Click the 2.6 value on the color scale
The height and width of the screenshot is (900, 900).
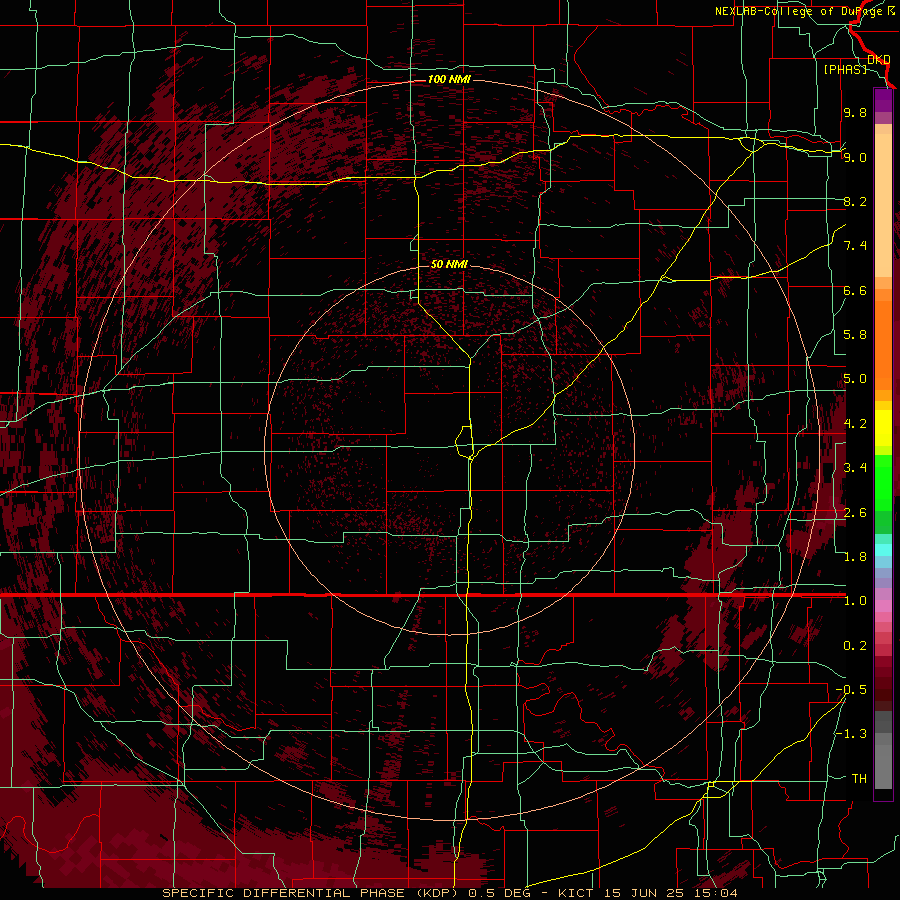tap(855, 513)
